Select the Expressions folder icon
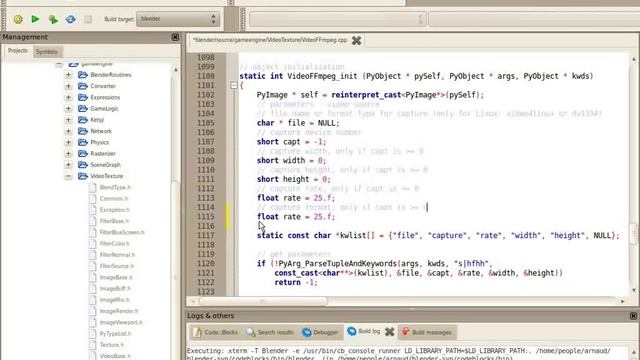640x360 pixels. point(83,97)
